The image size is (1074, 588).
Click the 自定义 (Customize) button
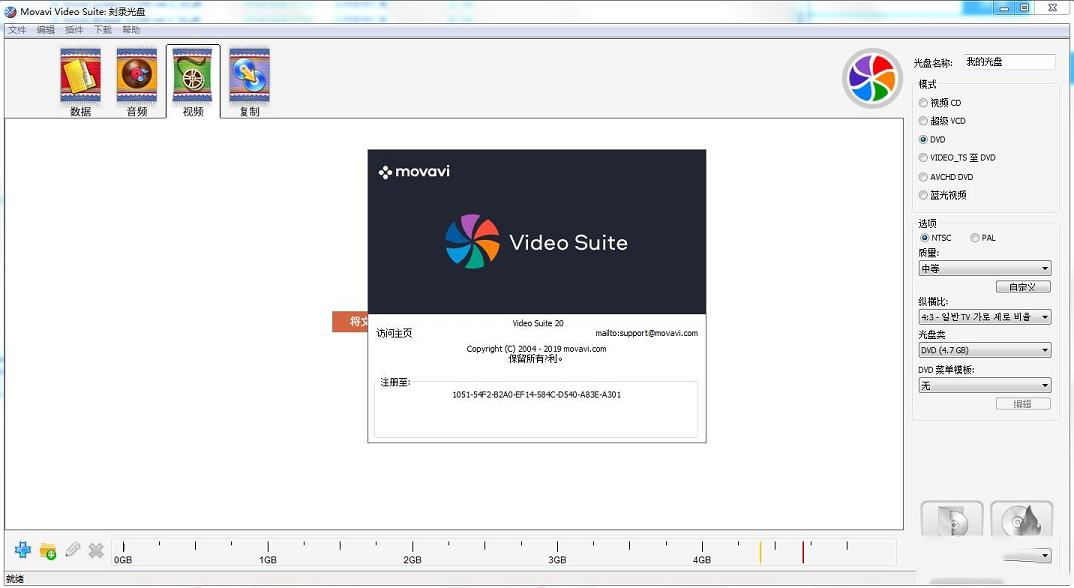(1022, 286)
